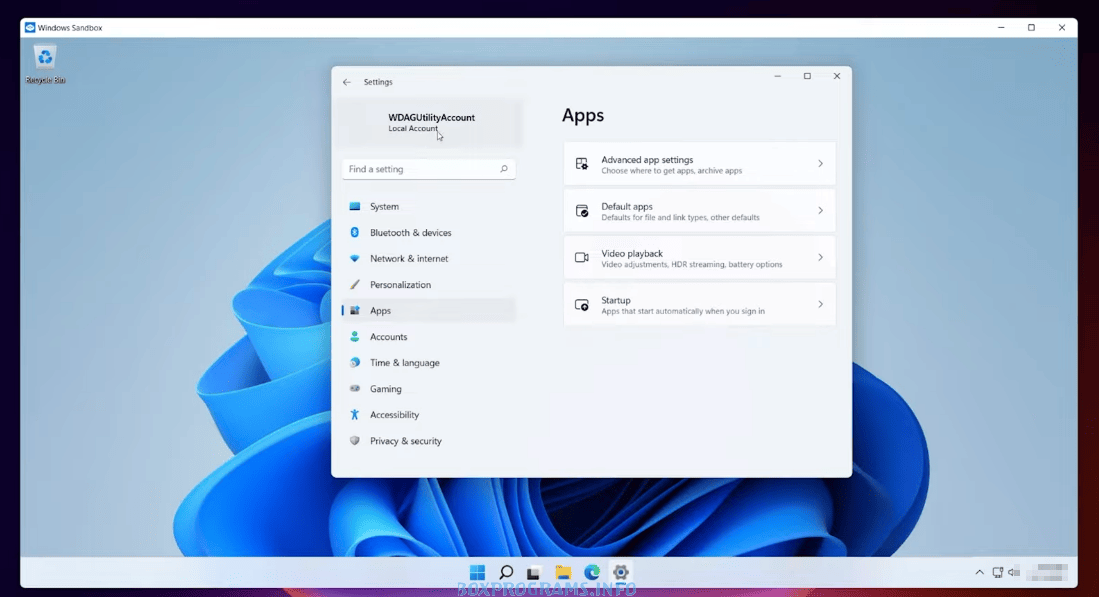Image resolution: width=1099 pixels, height=597 pixels.
Task: Launch File Explorer from the taskbar
Action: tap(563, 572)
